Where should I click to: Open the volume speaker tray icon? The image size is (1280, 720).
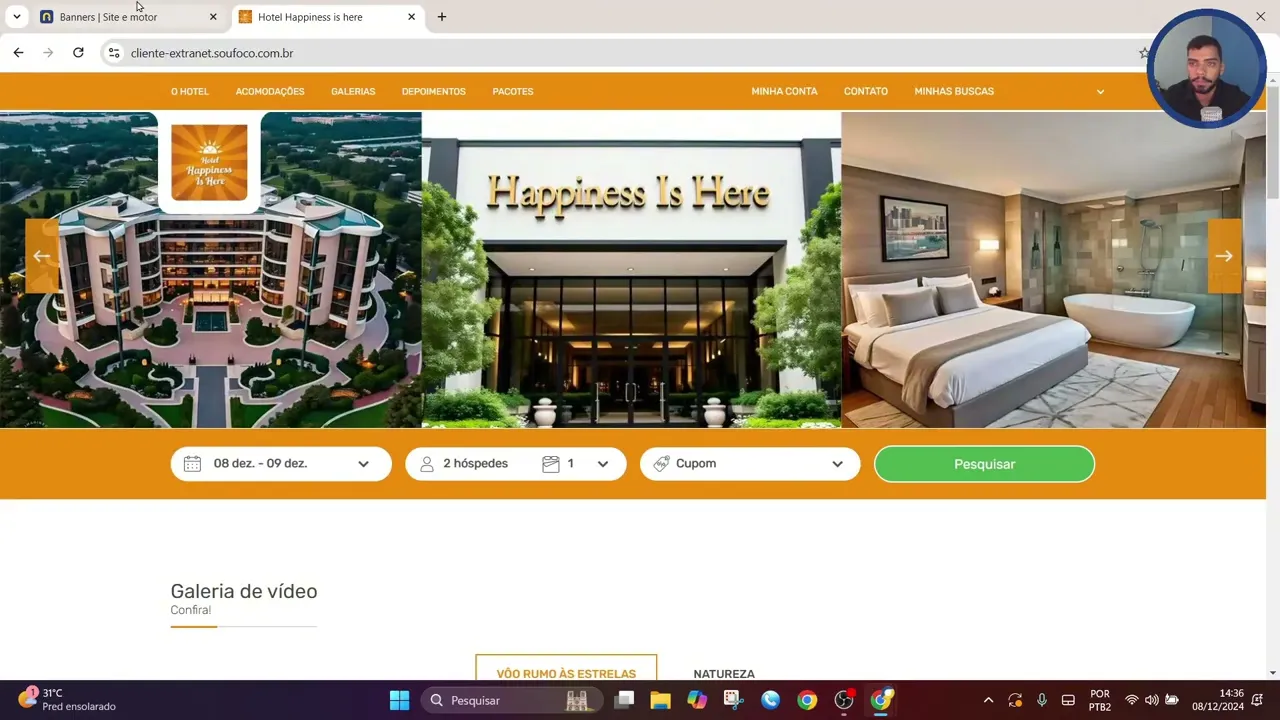(x=1152, y=700)
